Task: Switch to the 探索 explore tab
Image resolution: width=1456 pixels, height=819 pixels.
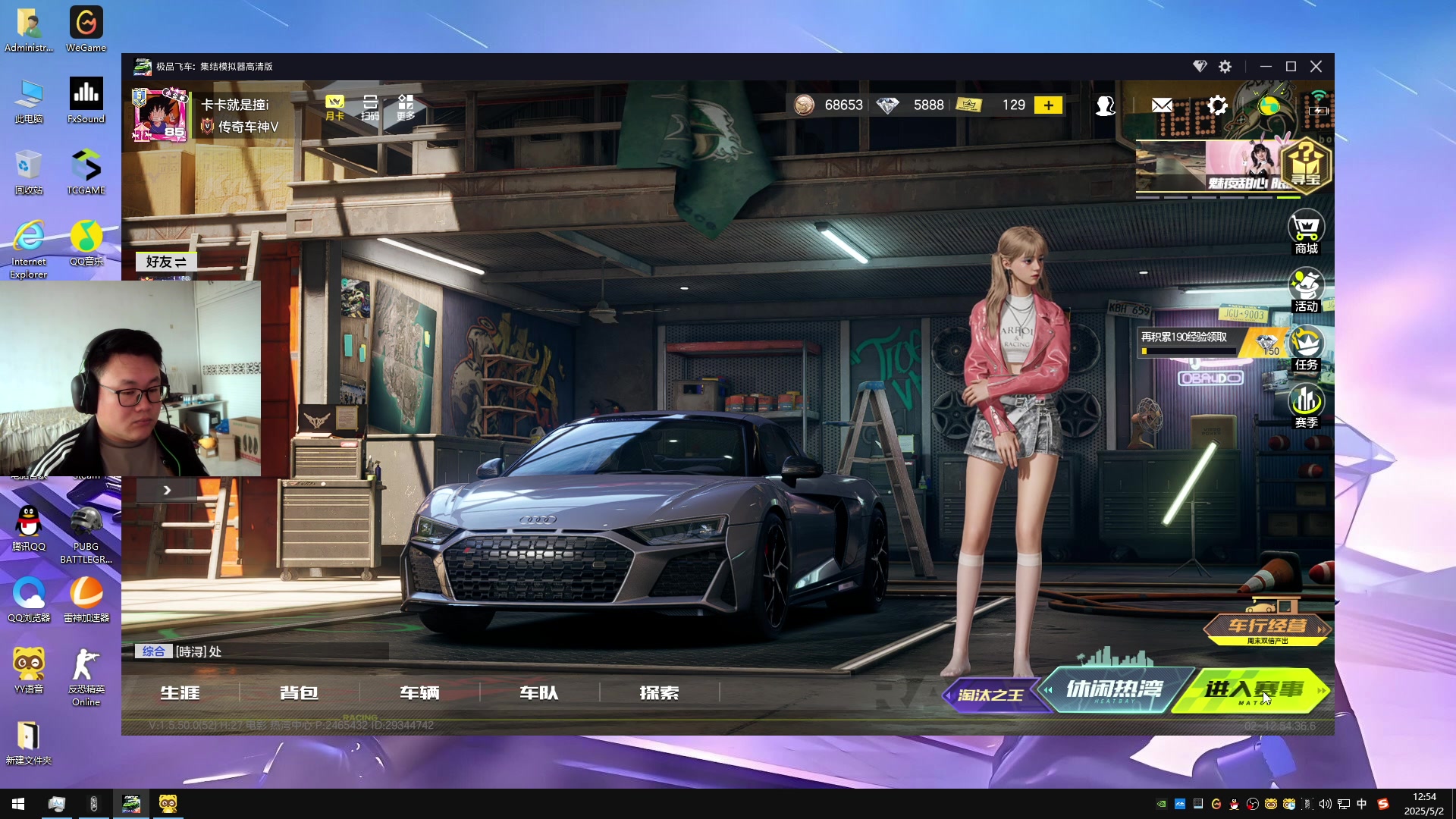Action: tap(659, 692)
